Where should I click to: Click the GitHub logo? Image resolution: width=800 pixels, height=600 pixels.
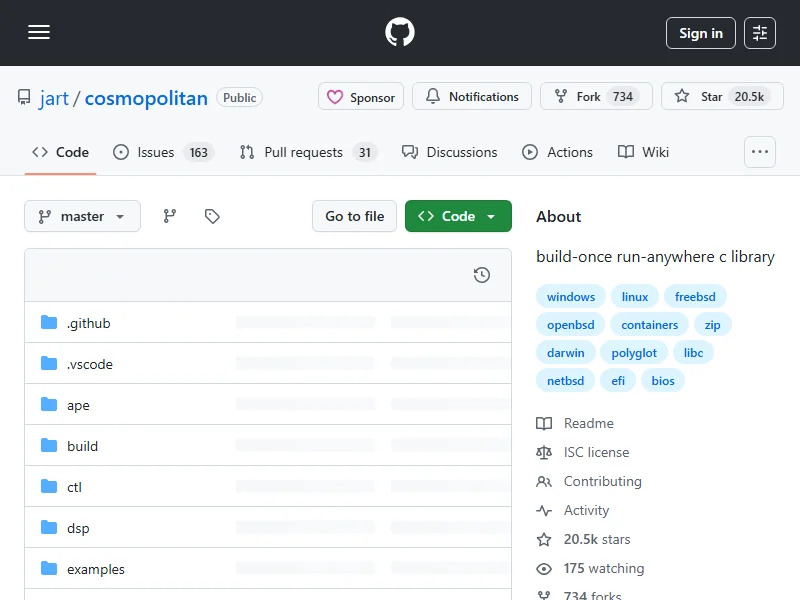click(400, 33)
